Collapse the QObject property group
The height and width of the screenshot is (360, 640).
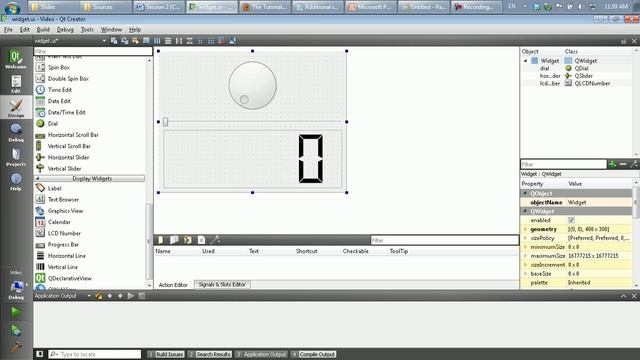pyautogui.click(x=526, y=193)
